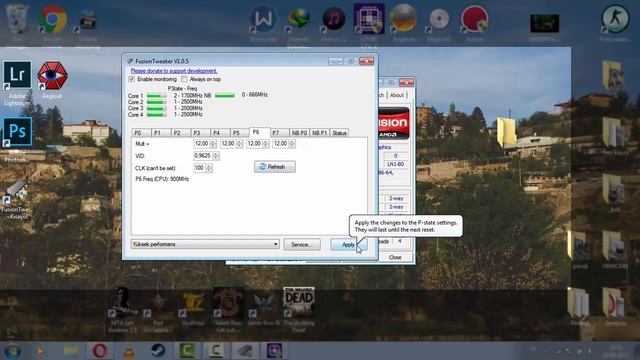The image size is (640, 360).
Task: Switch to the P3 tab
Action: [200, 133]
